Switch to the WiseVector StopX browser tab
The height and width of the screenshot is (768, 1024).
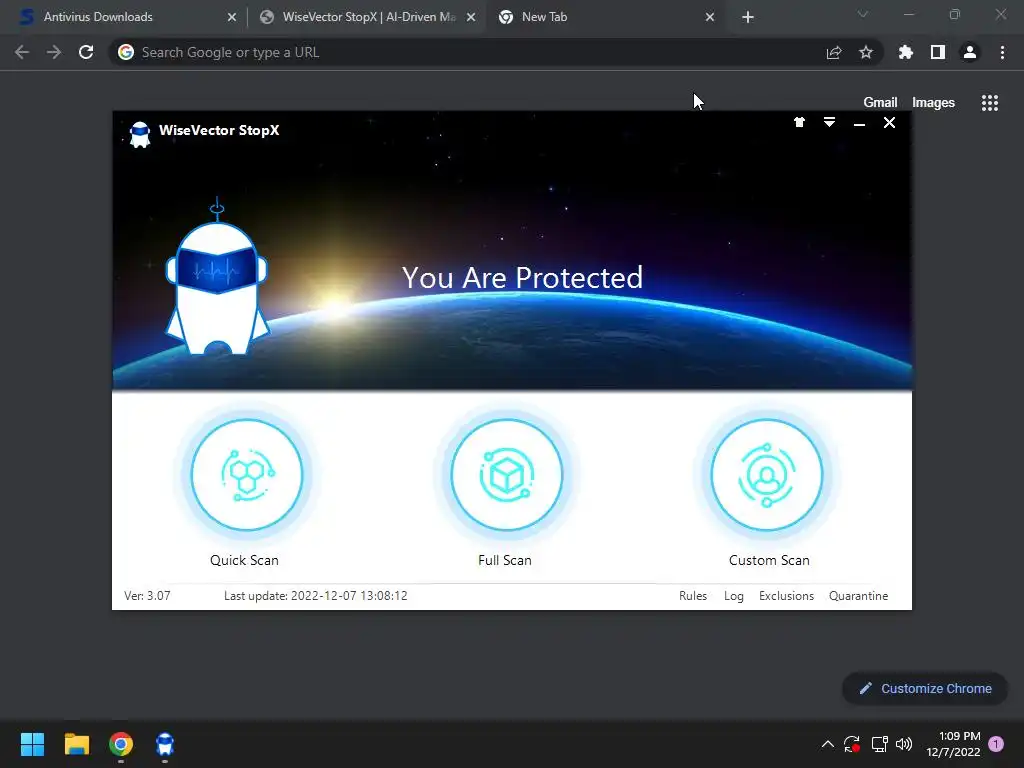click(x=366, y=17)
